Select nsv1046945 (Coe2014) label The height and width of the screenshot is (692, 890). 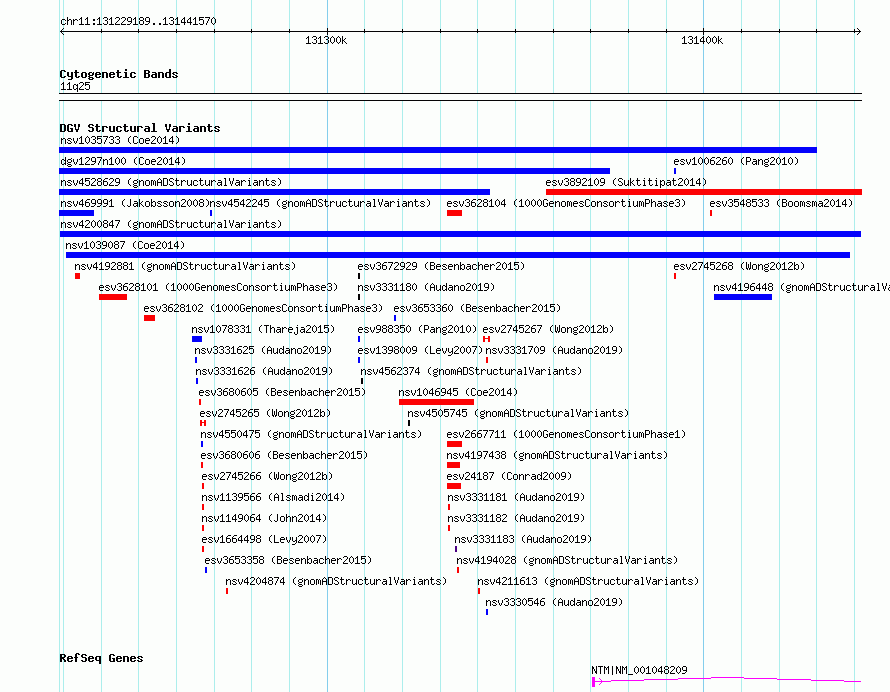[458, 392]
